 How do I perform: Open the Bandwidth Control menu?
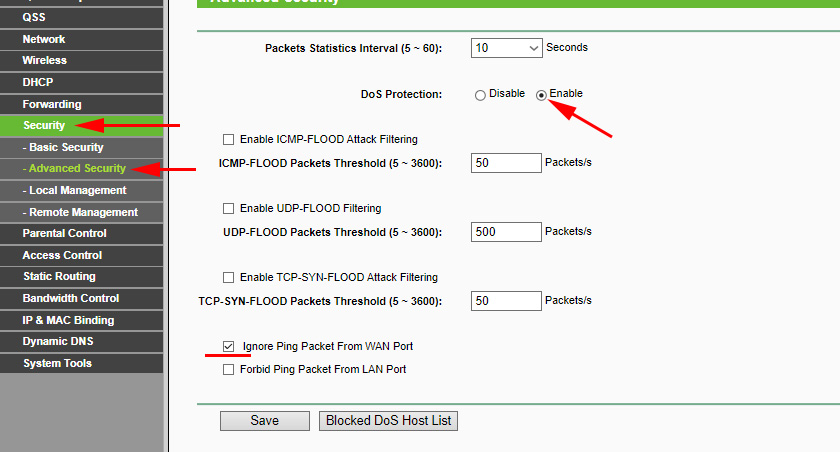click(x=70, y=298)
